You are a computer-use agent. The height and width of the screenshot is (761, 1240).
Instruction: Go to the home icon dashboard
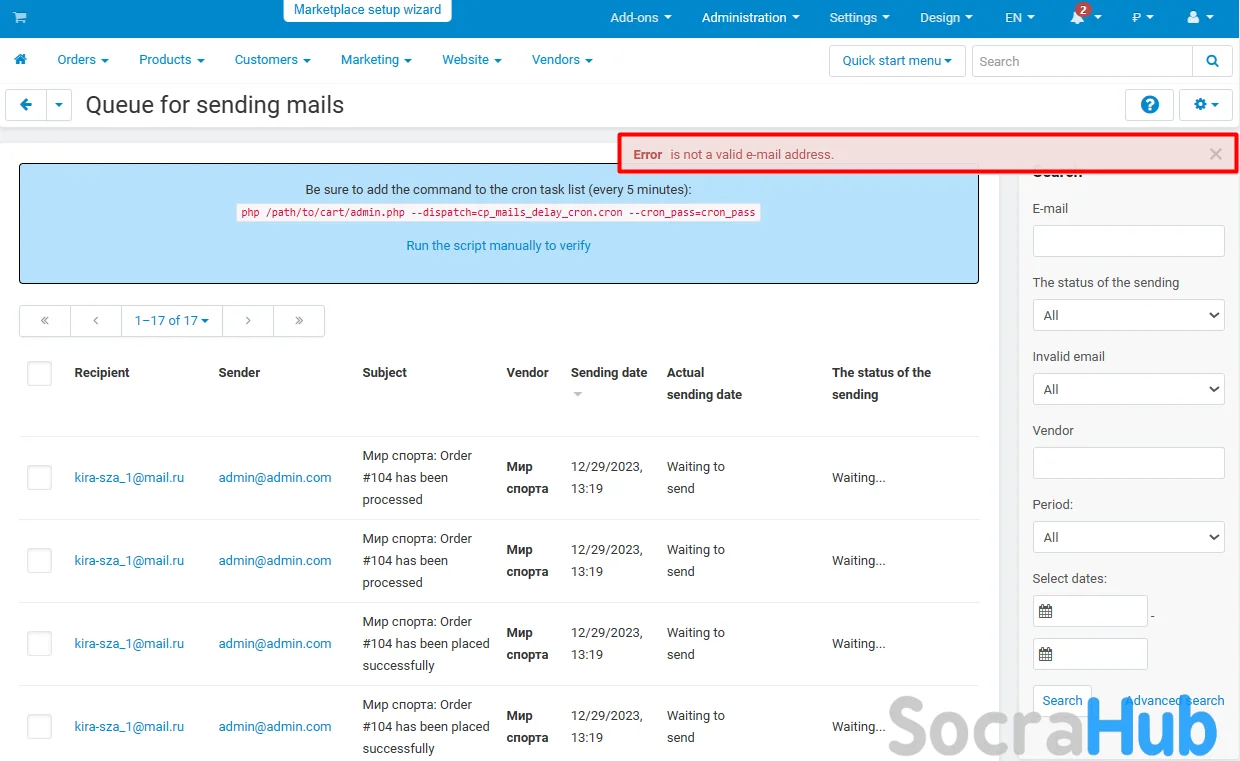(20, 60)
